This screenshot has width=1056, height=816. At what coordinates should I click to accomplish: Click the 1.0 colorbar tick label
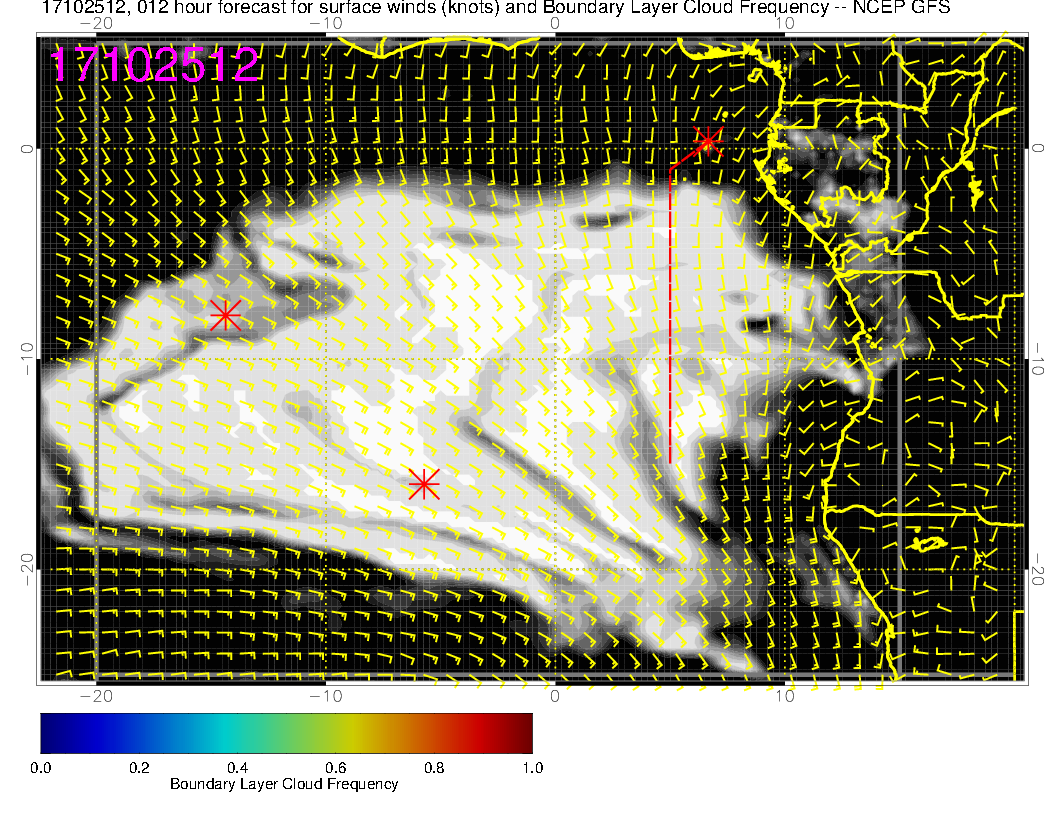[x=533, y=768]
